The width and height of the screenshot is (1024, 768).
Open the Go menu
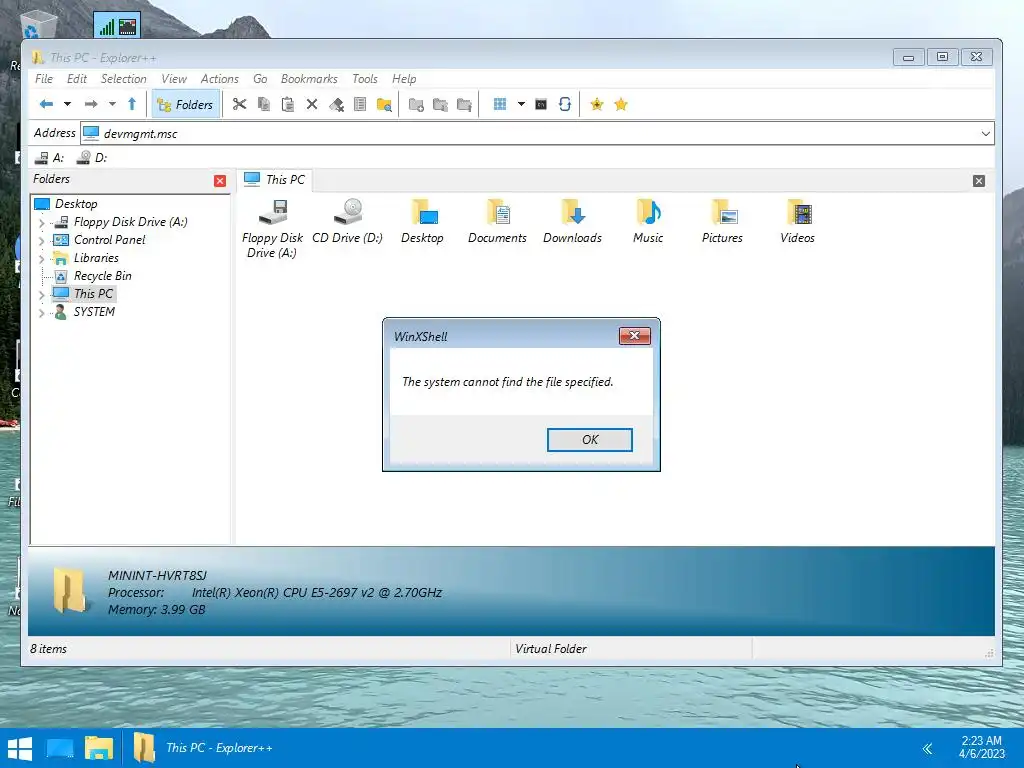pos(260,79)
